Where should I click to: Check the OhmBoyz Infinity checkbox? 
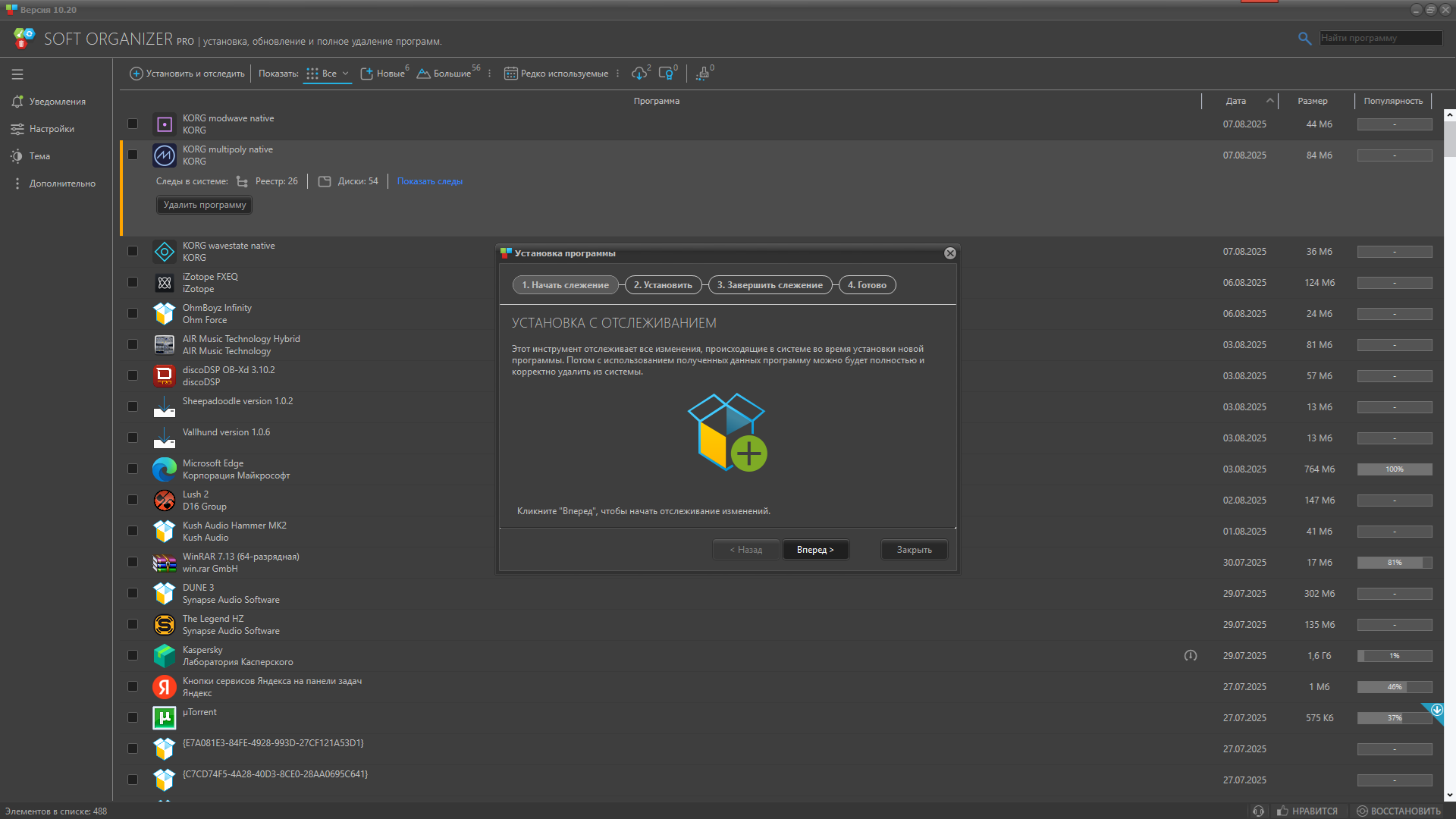coord(133,313)
